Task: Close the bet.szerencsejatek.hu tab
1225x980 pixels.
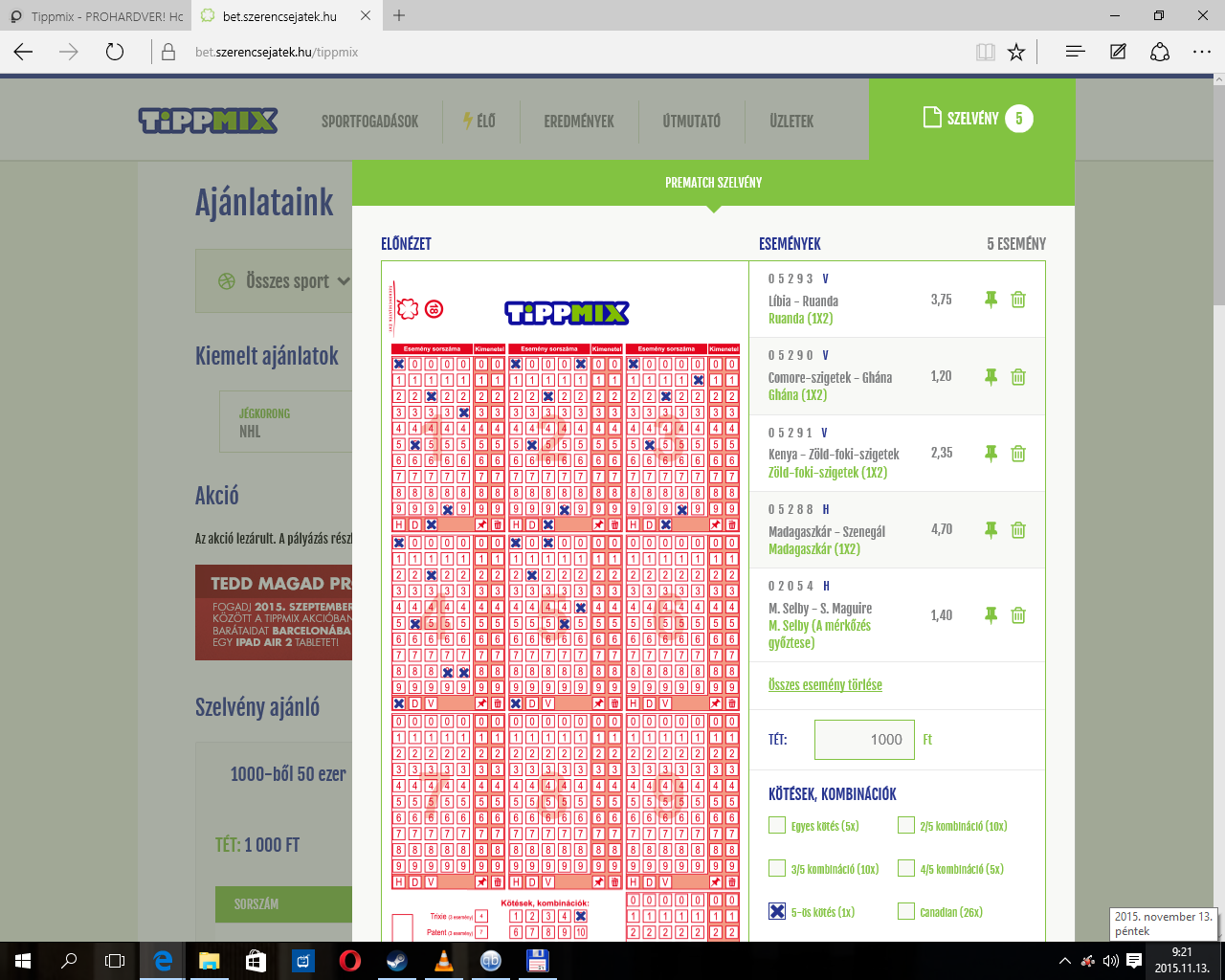Action: (x=366, y=16)
